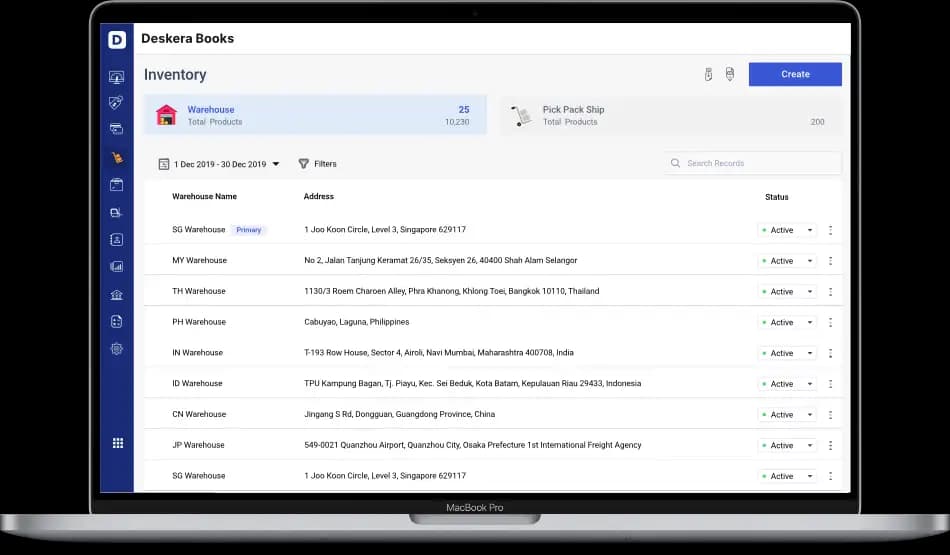Open date range dropdown 1 Dec 2019
Image resolution: width=950 pixels, height=555 pixels.
[x=219, y=164]
